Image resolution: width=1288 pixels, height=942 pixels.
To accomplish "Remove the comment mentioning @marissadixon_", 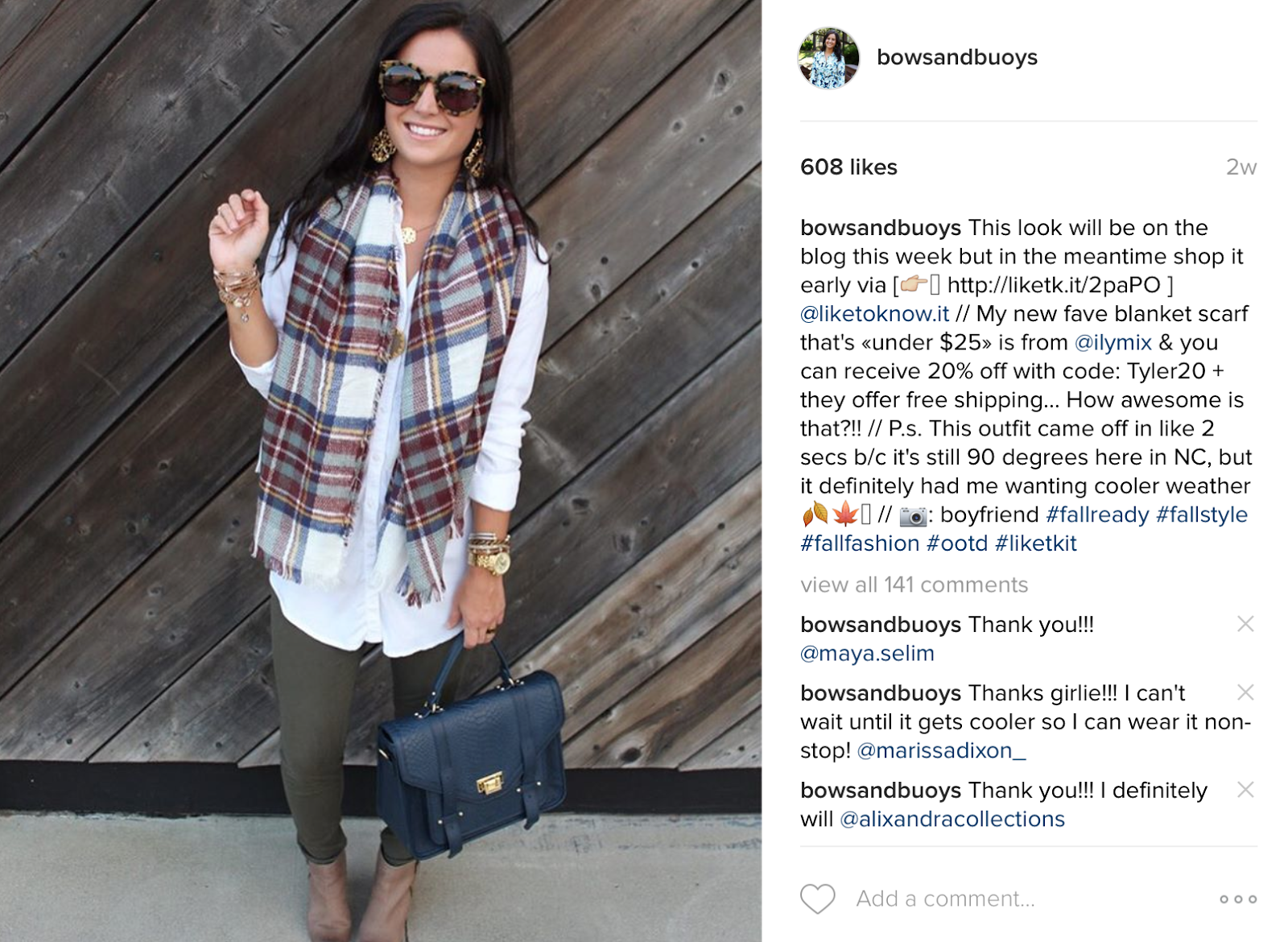I will click(1245, 692).
